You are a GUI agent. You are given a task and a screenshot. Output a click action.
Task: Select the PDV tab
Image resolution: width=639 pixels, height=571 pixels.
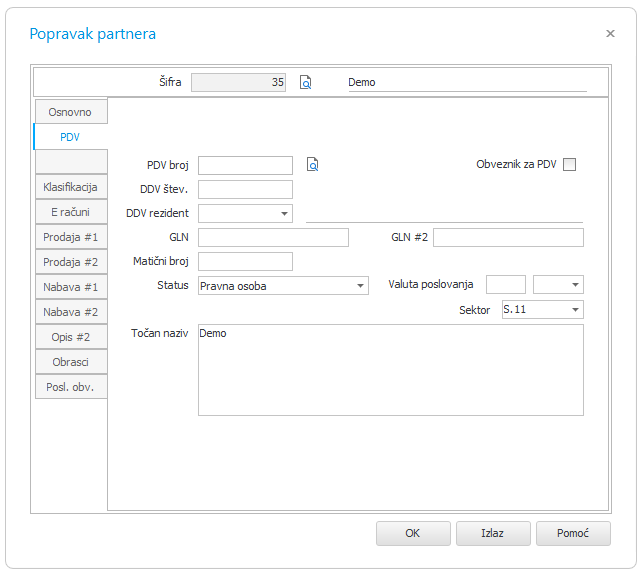[x=70, y=137]
